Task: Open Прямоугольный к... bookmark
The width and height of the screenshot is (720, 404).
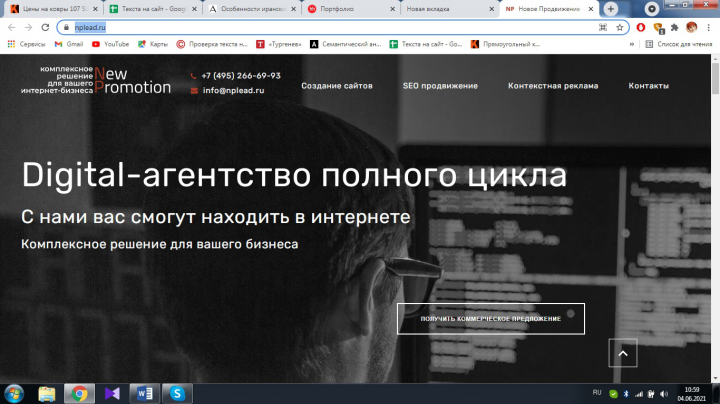Action: pos(506,44)
